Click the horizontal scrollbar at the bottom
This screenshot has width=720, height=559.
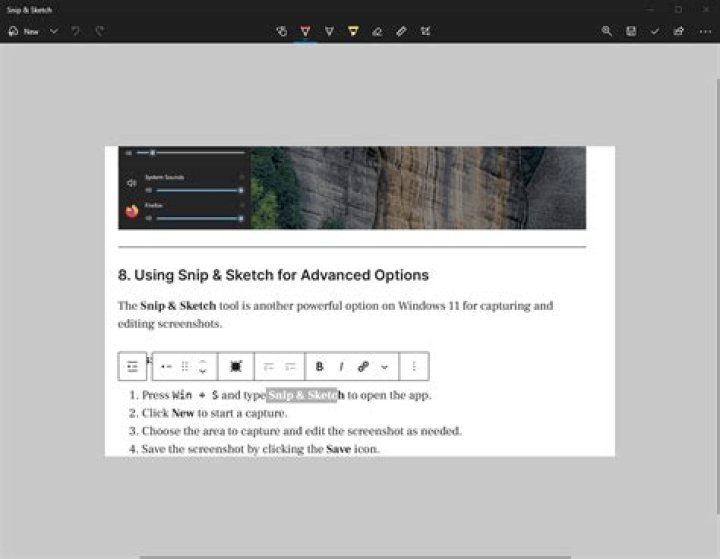(355, 557)
